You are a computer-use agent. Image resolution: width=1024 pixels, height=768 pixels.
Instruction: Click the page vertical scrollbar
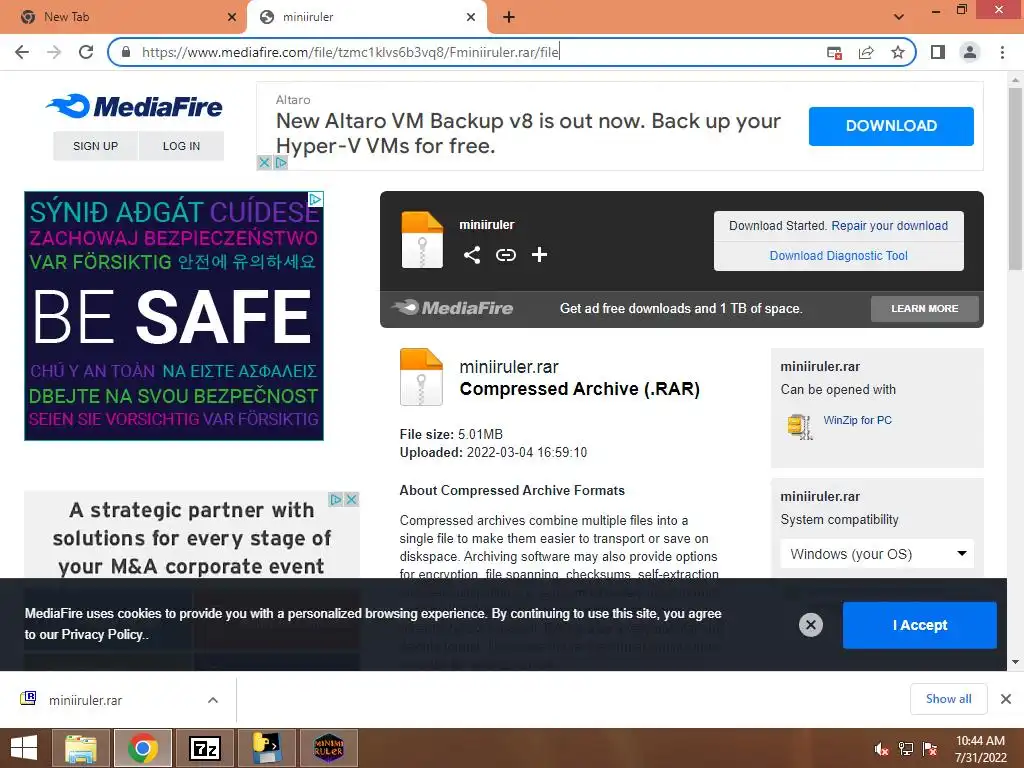1015,180
